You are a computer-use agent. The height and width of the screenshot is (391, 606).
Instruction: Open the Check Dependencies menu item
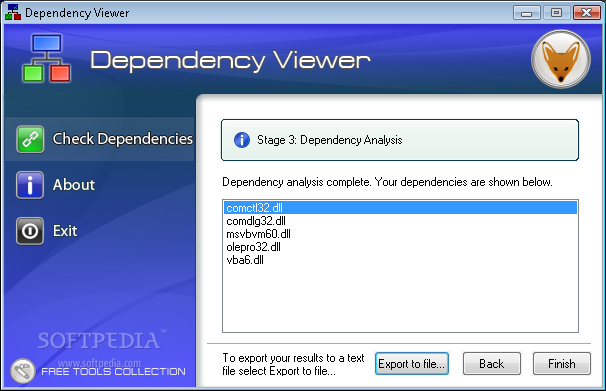coord(100,139)
